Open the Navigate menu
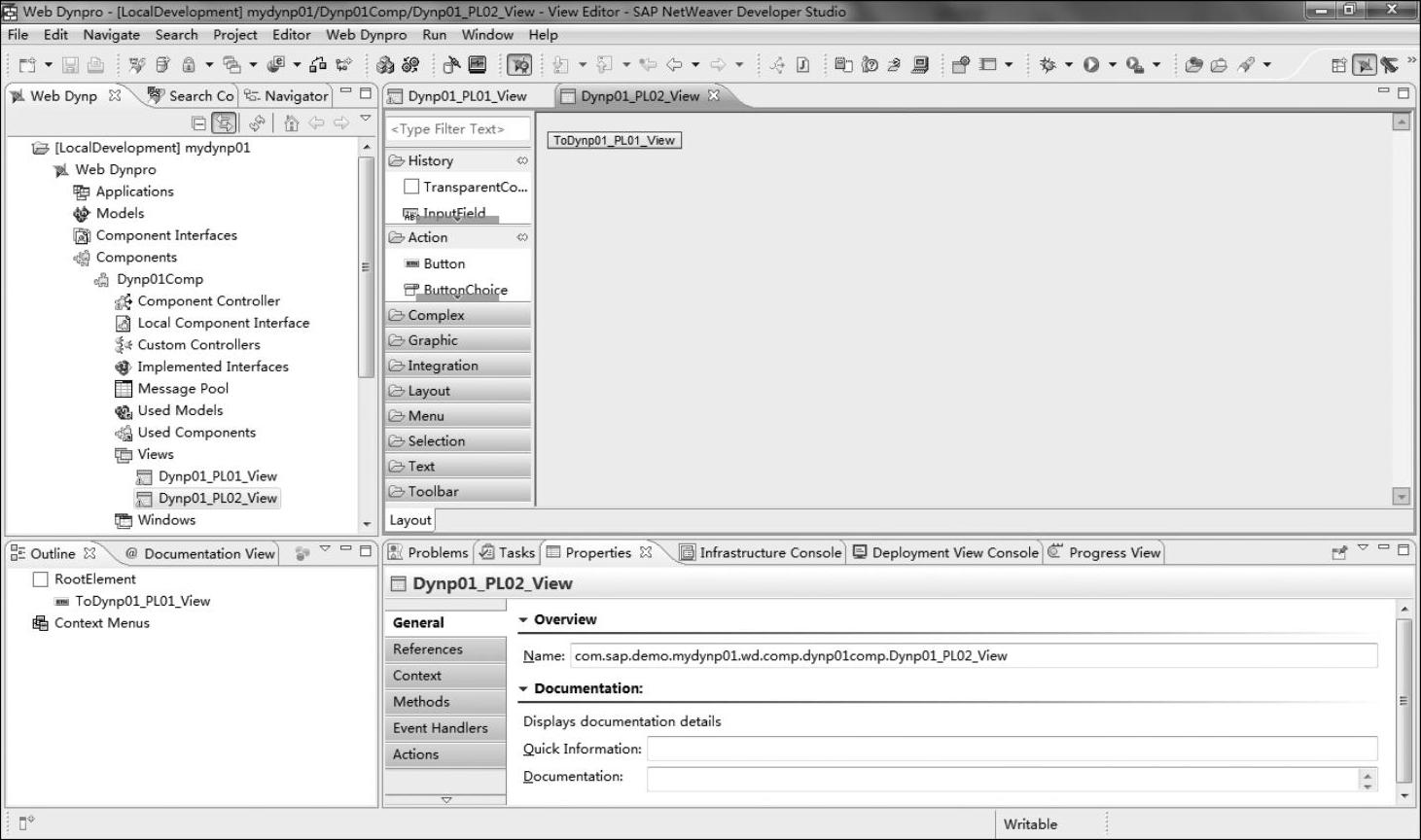This screenshot has height=840, width=1421. click(x=111, y=35)
